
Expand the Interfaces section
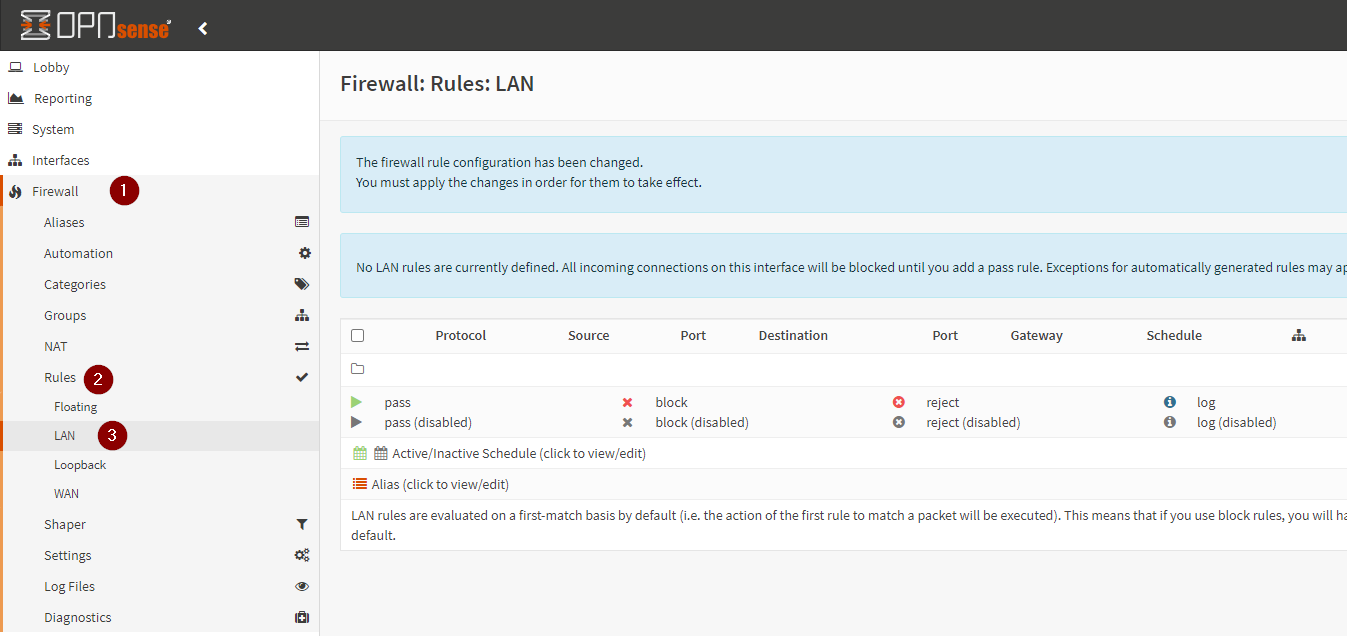coord(60,161)
